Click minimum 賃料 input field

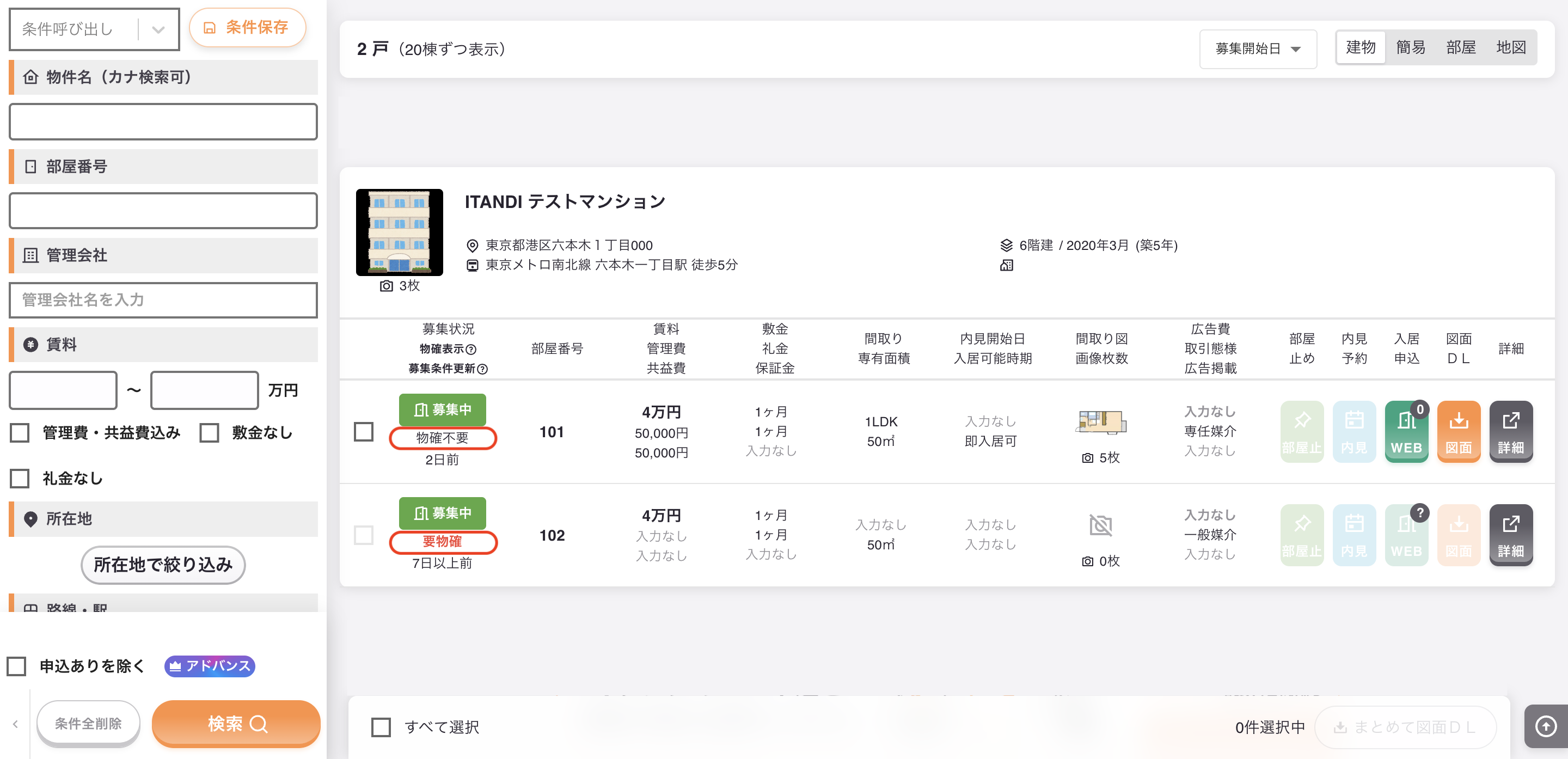[63, 390]
